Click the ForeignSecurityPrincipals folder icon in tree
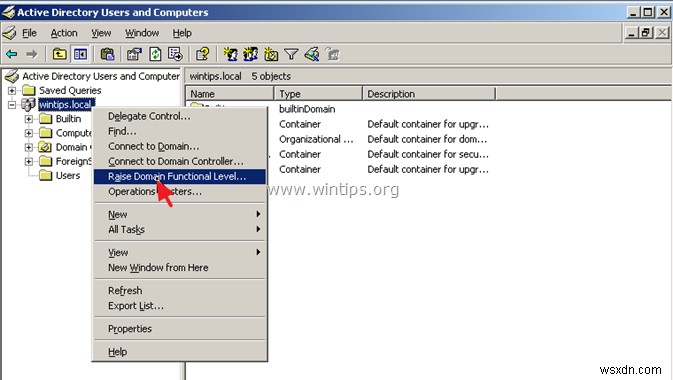The width and height of the screenshot is (673, 380). [x=45, y=161]
